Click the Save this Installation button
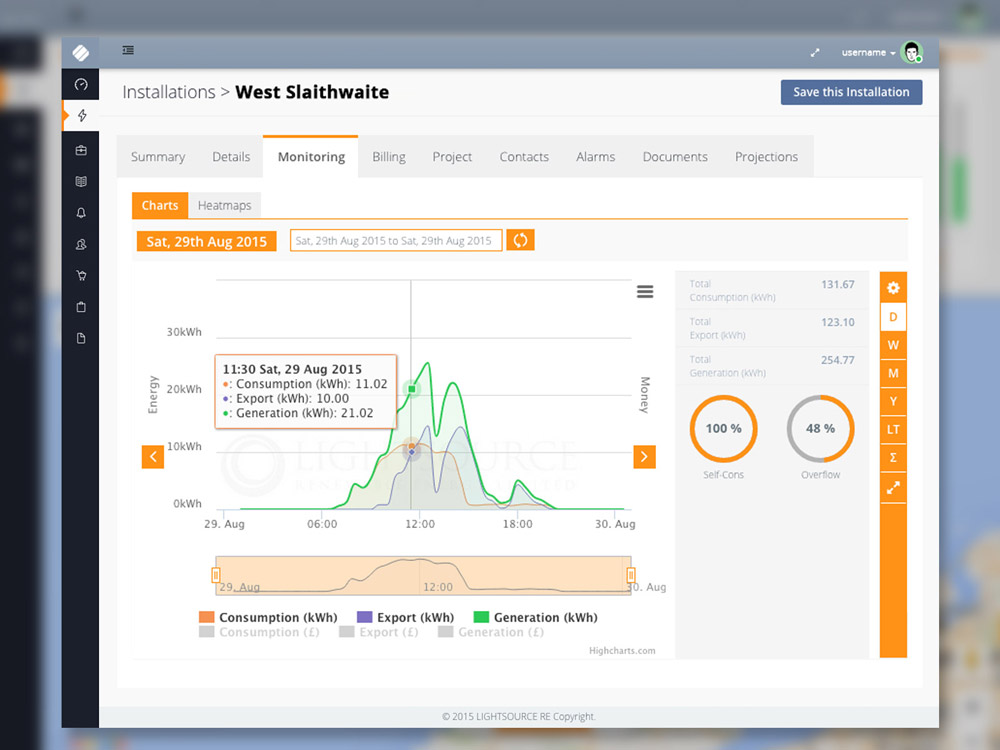 (851, 92)
